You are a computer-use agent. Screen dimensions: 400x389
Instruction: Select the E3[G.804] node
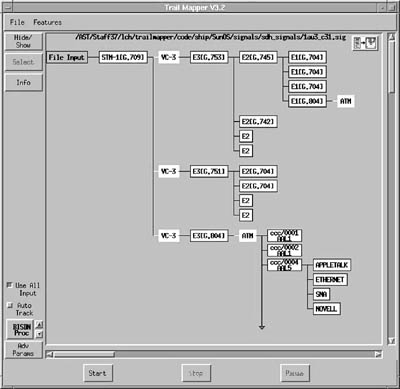(209, 236)
